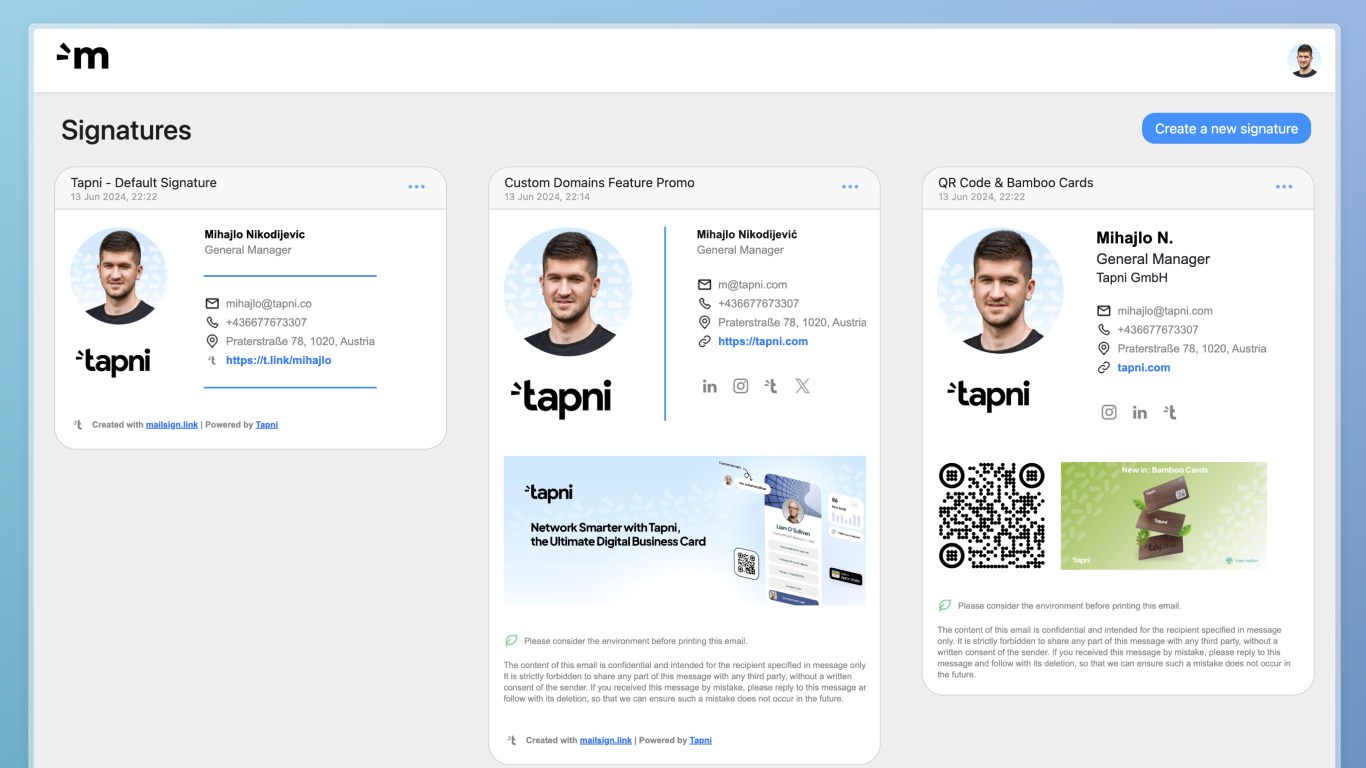
Task: Click Tapni social icon in Custom Domains card
Action: (x=771, y=386)
